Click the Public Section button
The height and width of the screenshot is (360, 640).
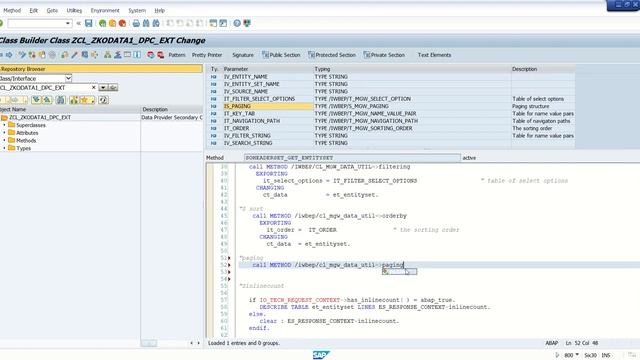pos(281,55)
